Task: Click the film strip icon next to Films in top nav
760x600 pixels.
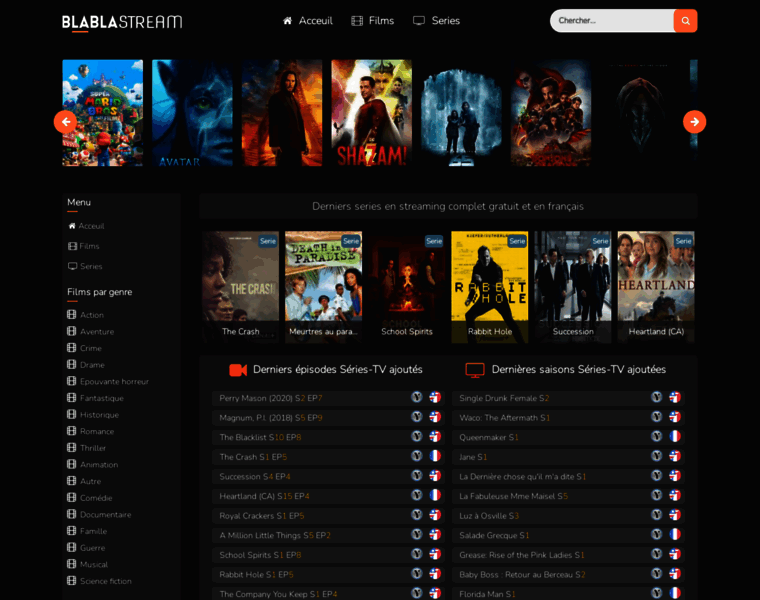Action: coord(357,21)
